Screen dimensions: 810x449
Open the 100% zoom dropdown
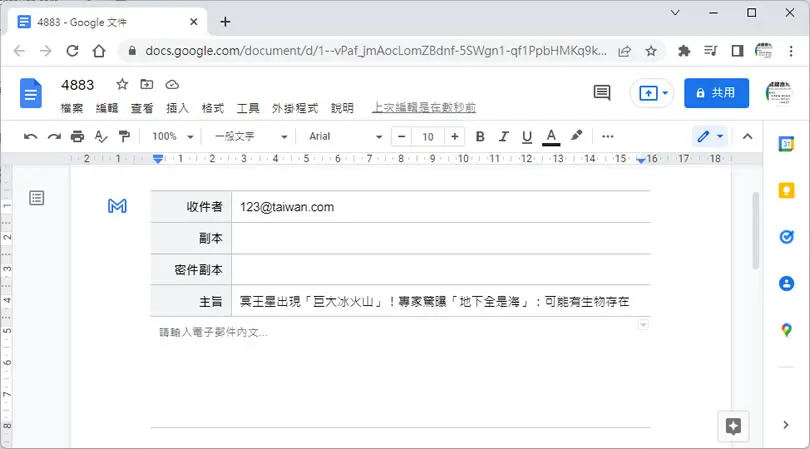173,136
